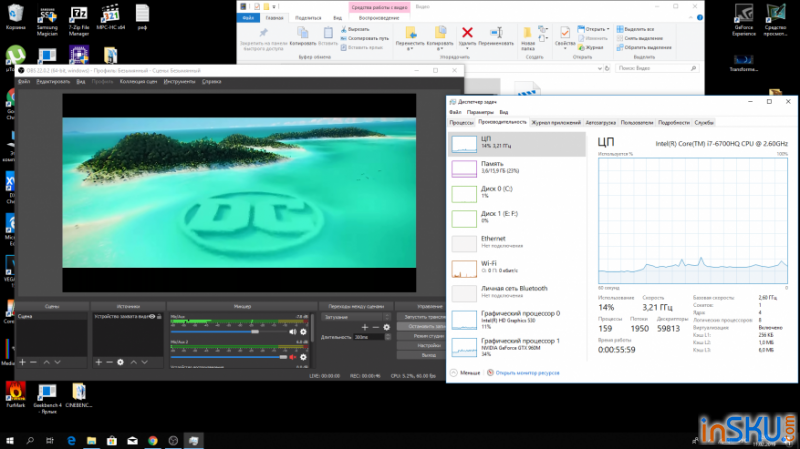
Task: Open Resource Monitor link in Task Manager
Action: pyautogui.click(x=528, y=373)
